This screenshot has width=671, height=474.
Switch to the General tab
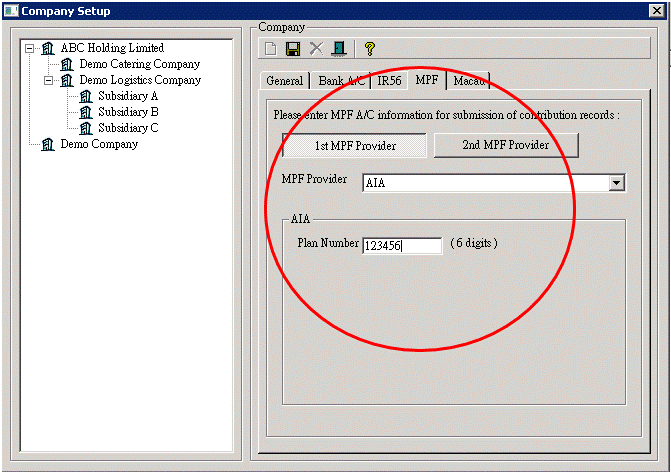coord(285,80)
